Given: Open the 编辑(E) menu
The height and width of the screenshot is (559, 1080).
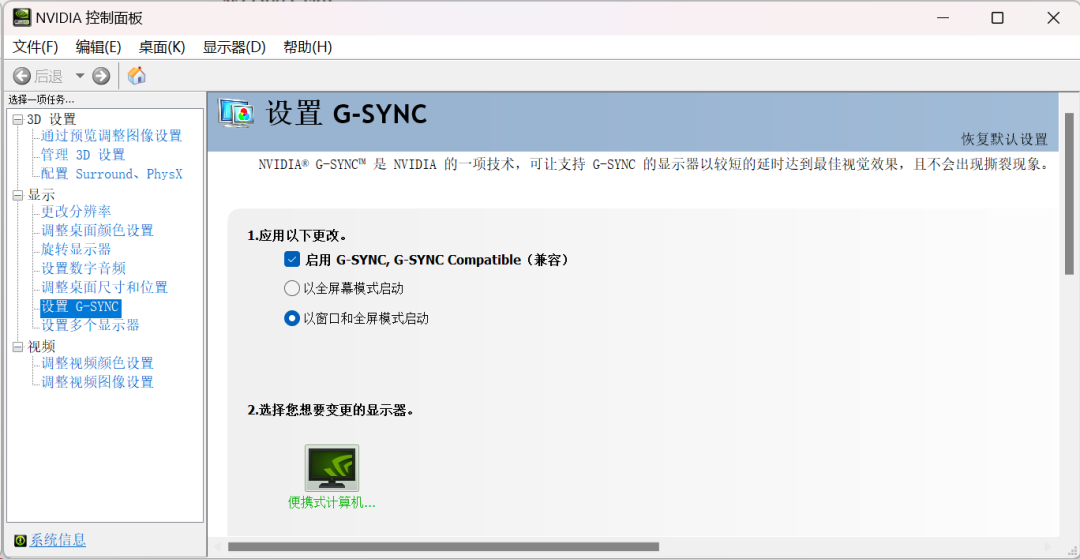Looking at the screenshot, I should point(98,47).
